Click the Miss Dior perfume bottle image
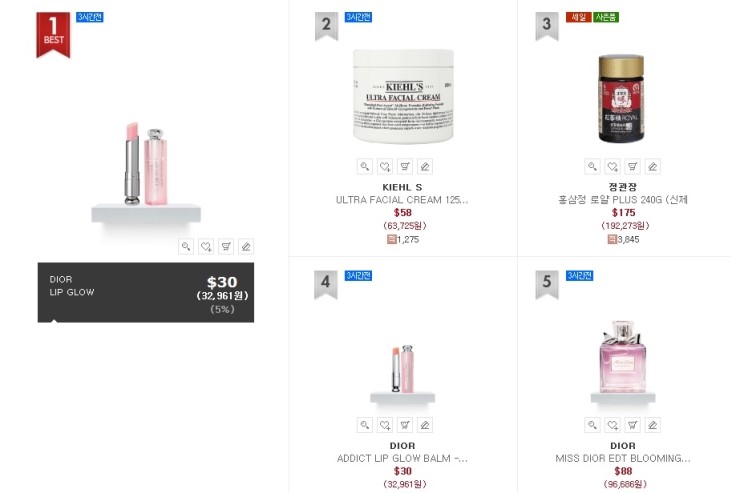The height and width of the screenshot is (493, 740). pyautogui.click(x=622, y=357)
